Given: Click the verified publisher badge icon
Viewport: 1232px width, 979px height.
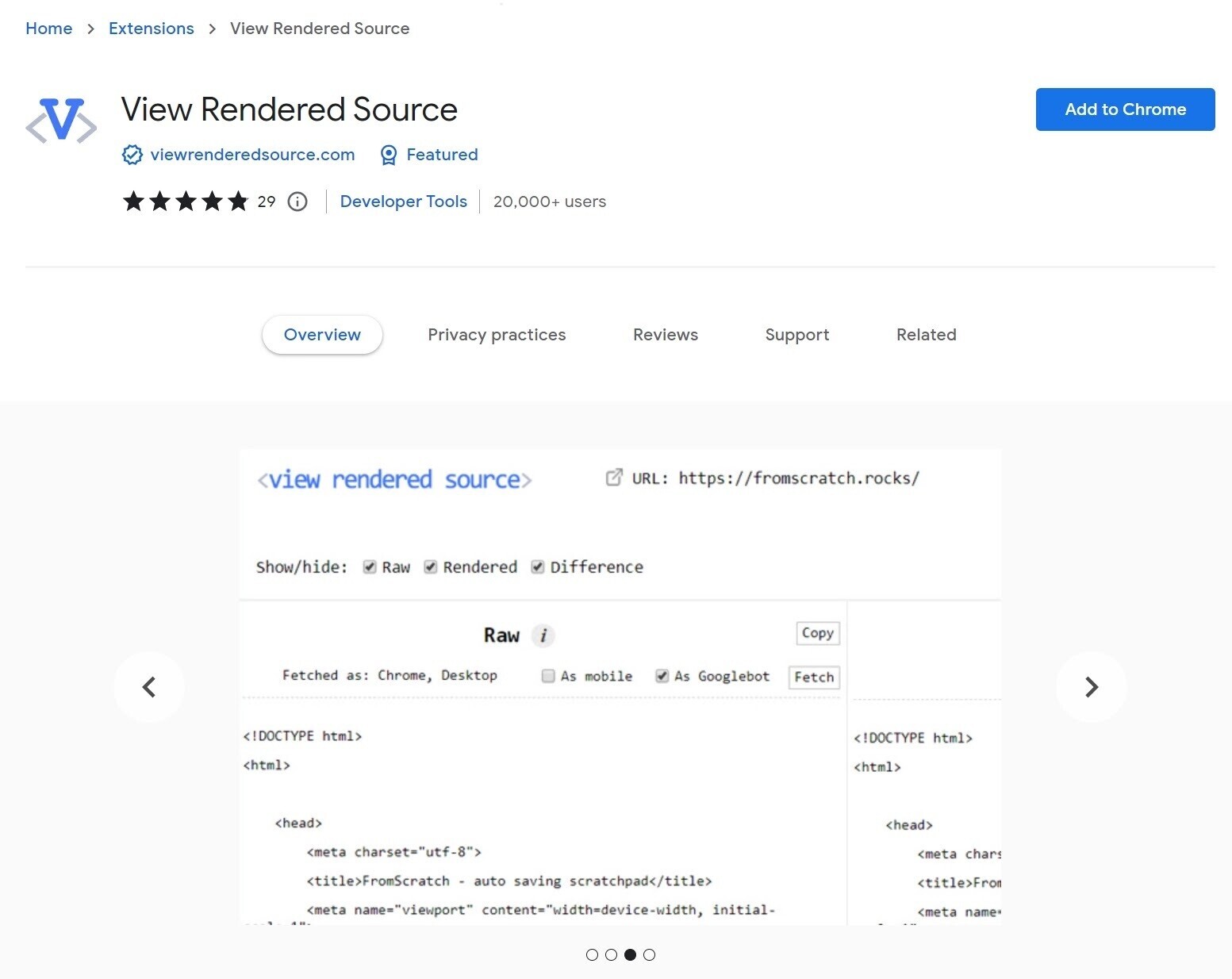Looking at the screenshot, I should click(x=132, y=155).
